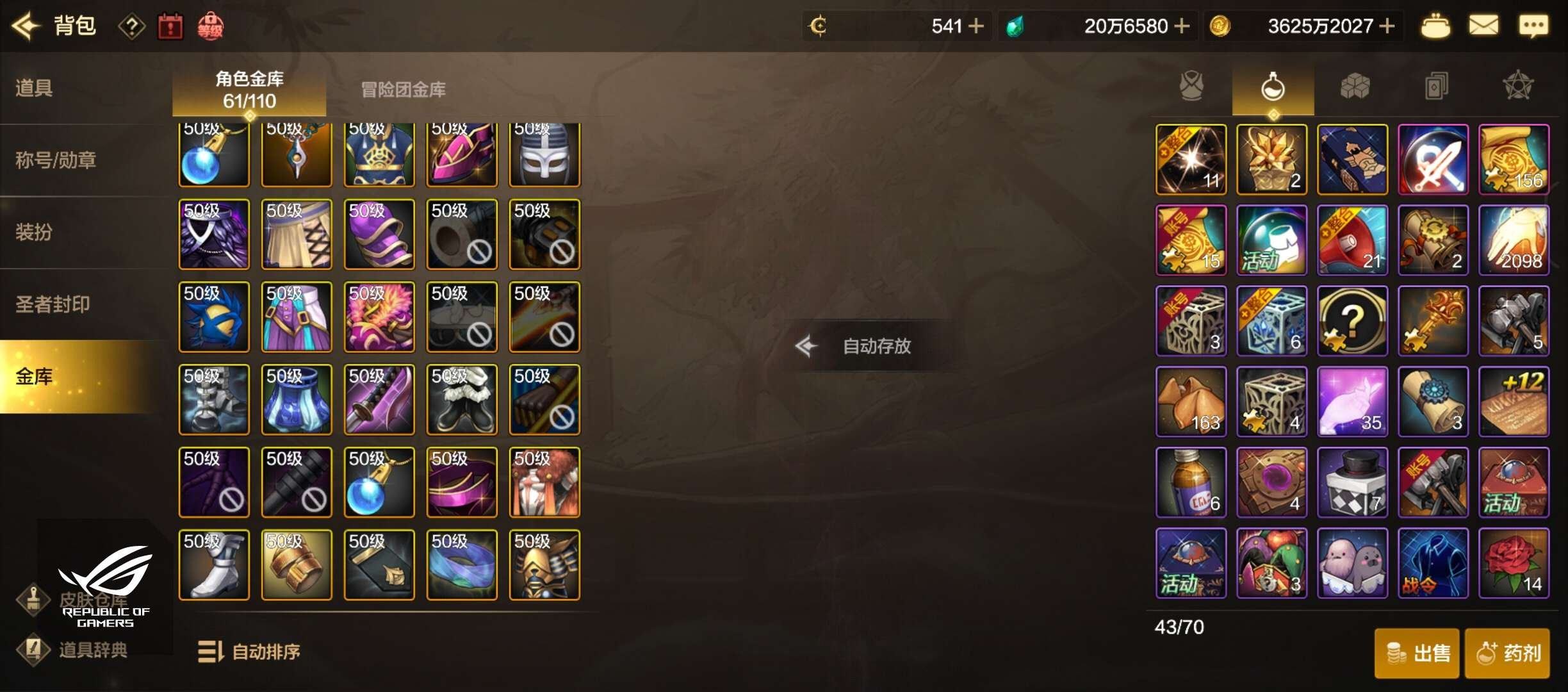The width and height of the screenshot is (1568, 692).
Task: Select the equipment armor category icon
Action: tap(1191, 86)
